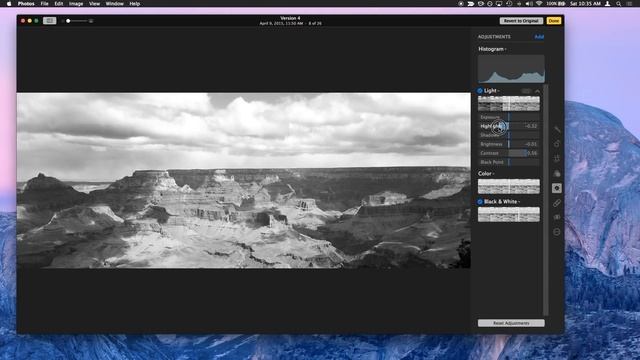Open Notification Center icon in menu bar
This screenshot has height=360, width=640.
629,4
